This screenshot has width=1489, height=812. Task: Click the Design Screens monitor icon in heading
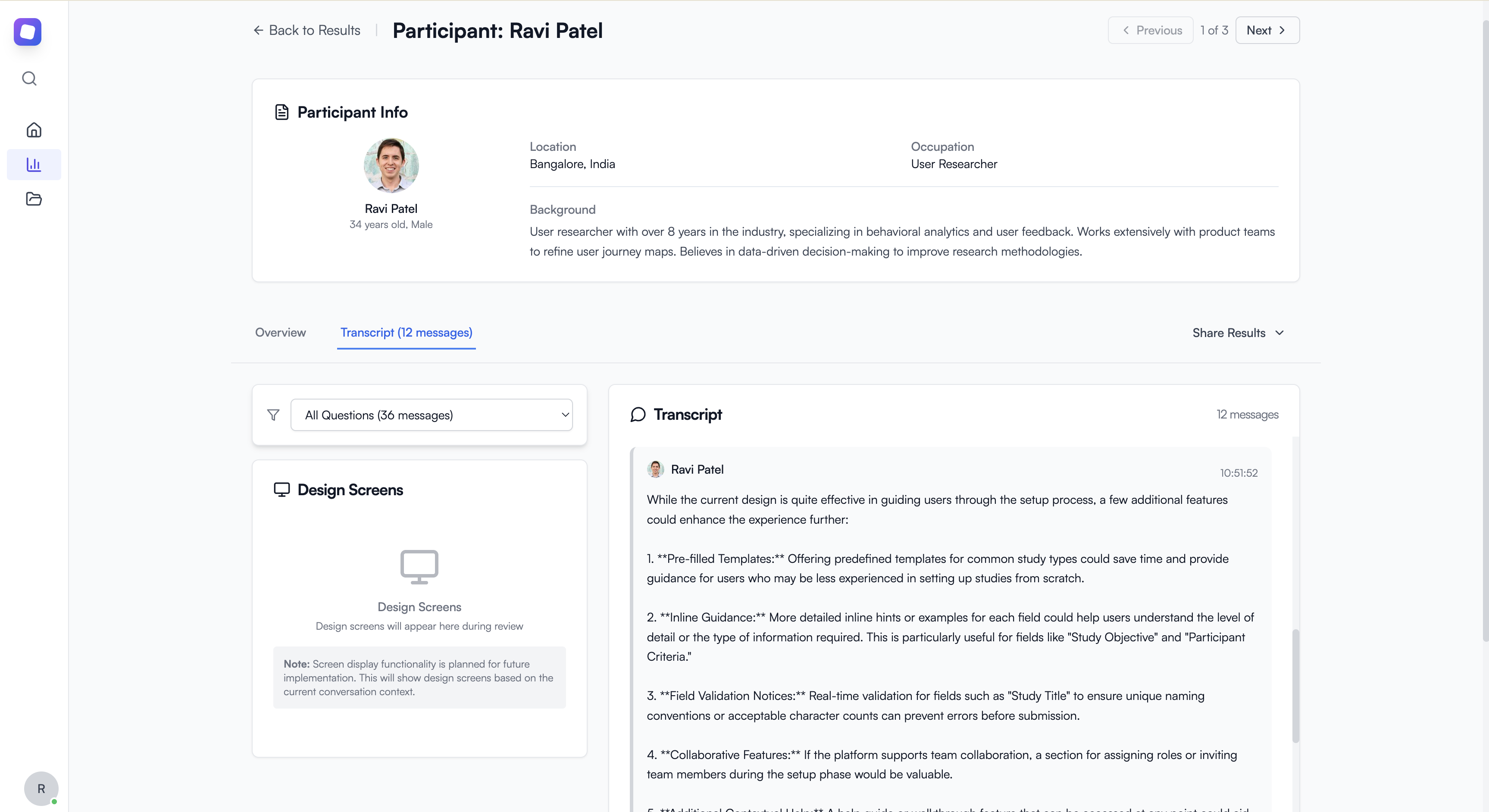click(x=282, y=490)
